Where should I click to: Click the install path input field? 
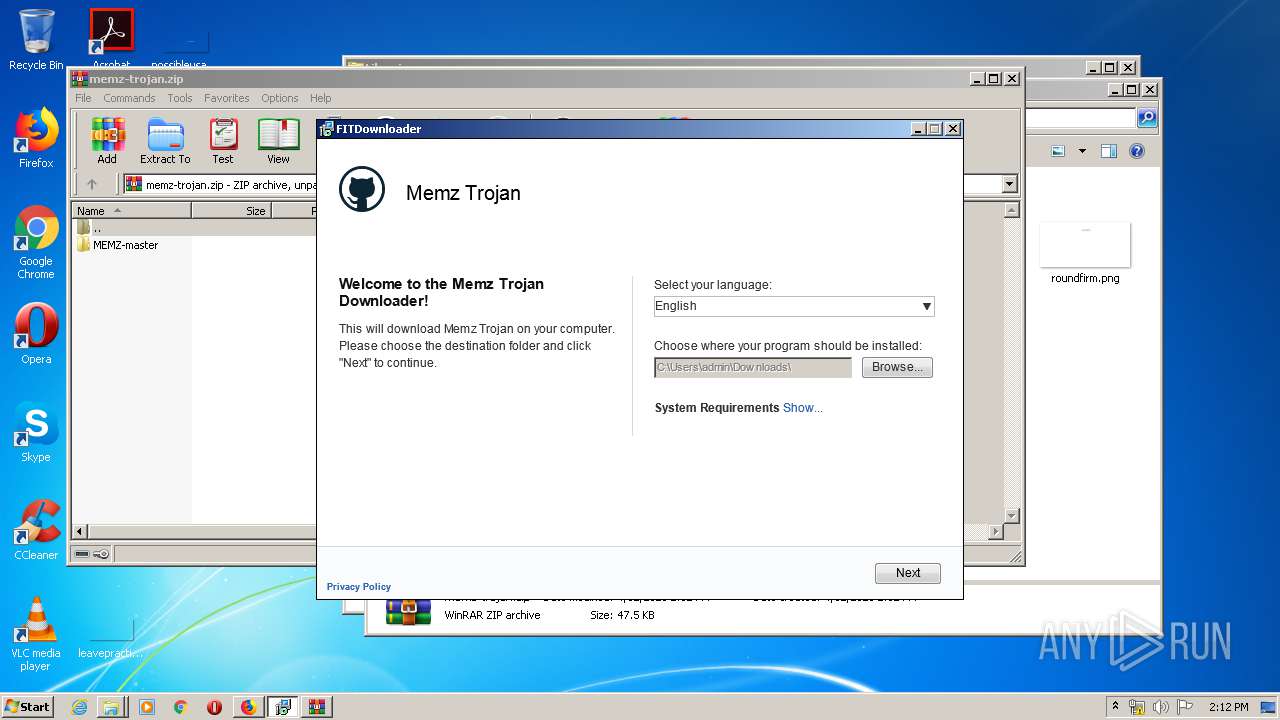coord(753,367)
